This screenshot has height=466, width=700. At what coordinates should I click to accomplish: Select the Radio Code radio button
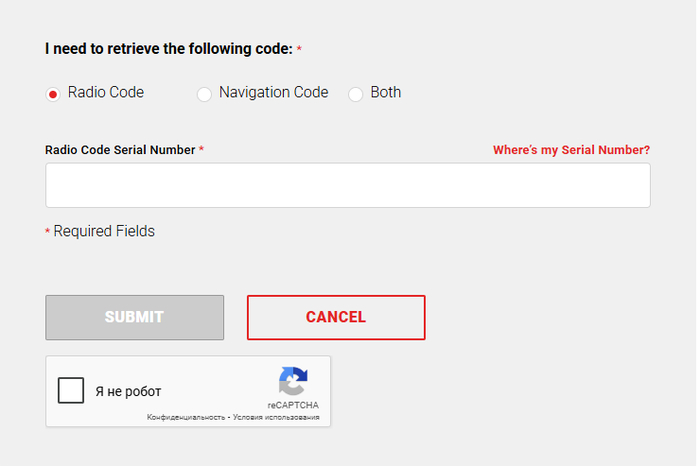[53, 94]
